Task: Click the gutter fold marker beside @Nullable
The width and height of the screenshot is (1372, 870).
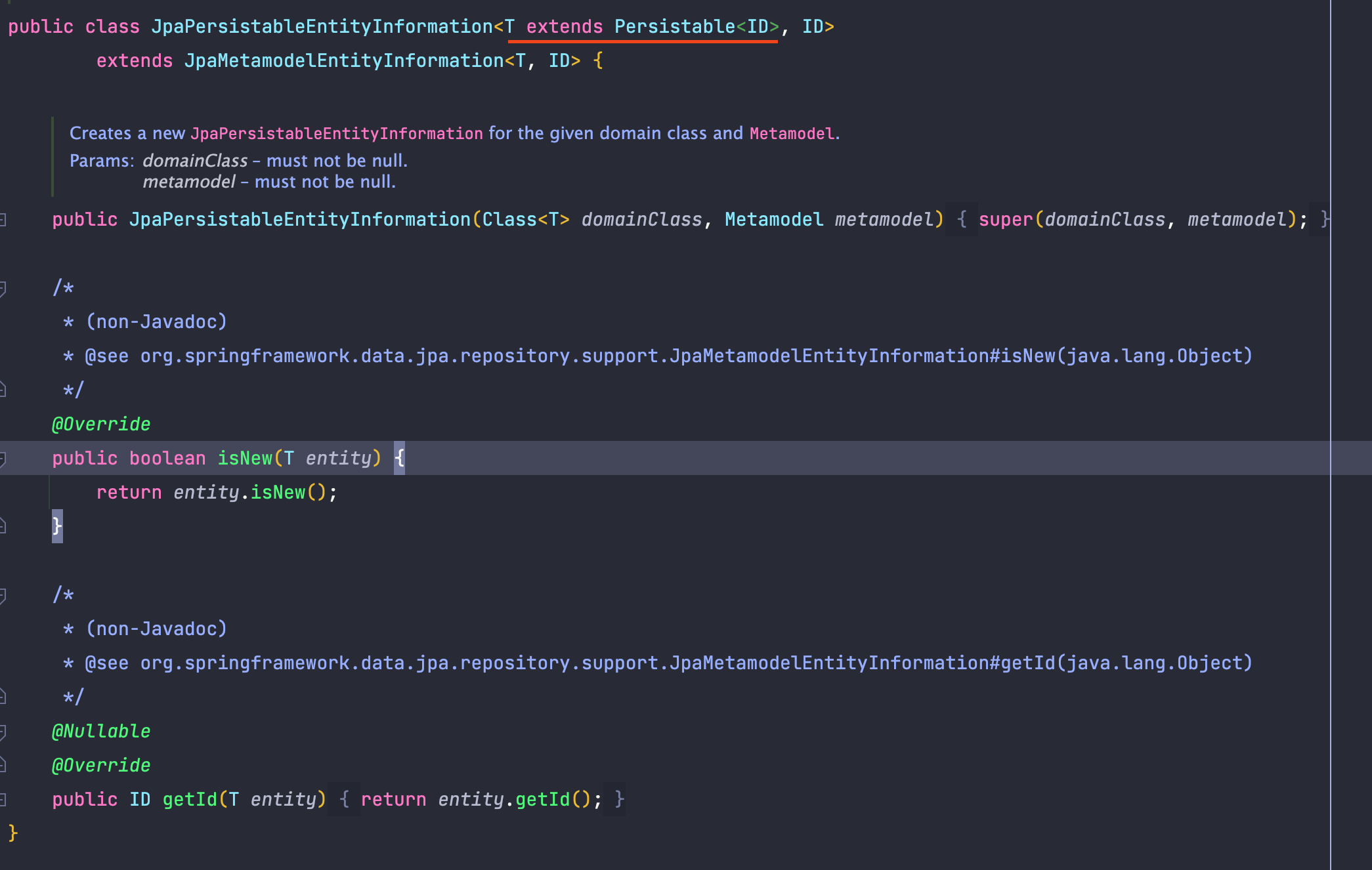Action: tap(3, 731)
